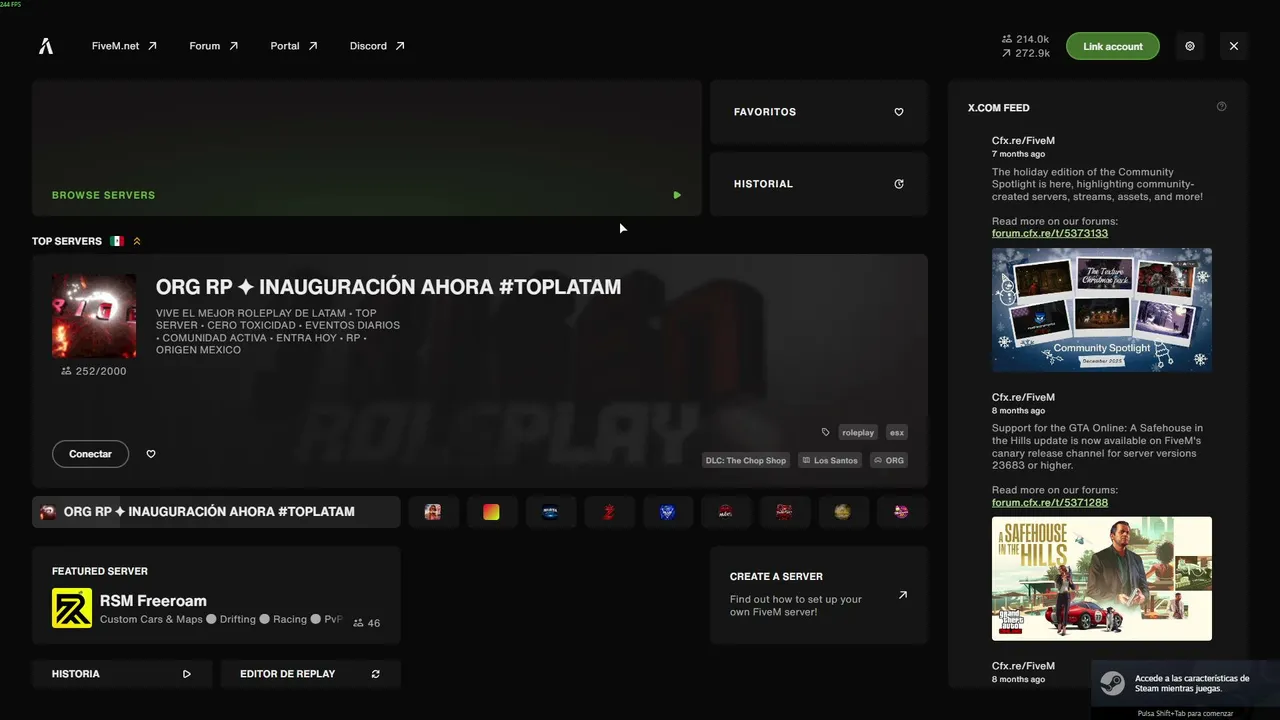Screen dimensions: 1280x720
Task: Select the ORG RP tab in the server strip
Action: [x=216, y=512]
